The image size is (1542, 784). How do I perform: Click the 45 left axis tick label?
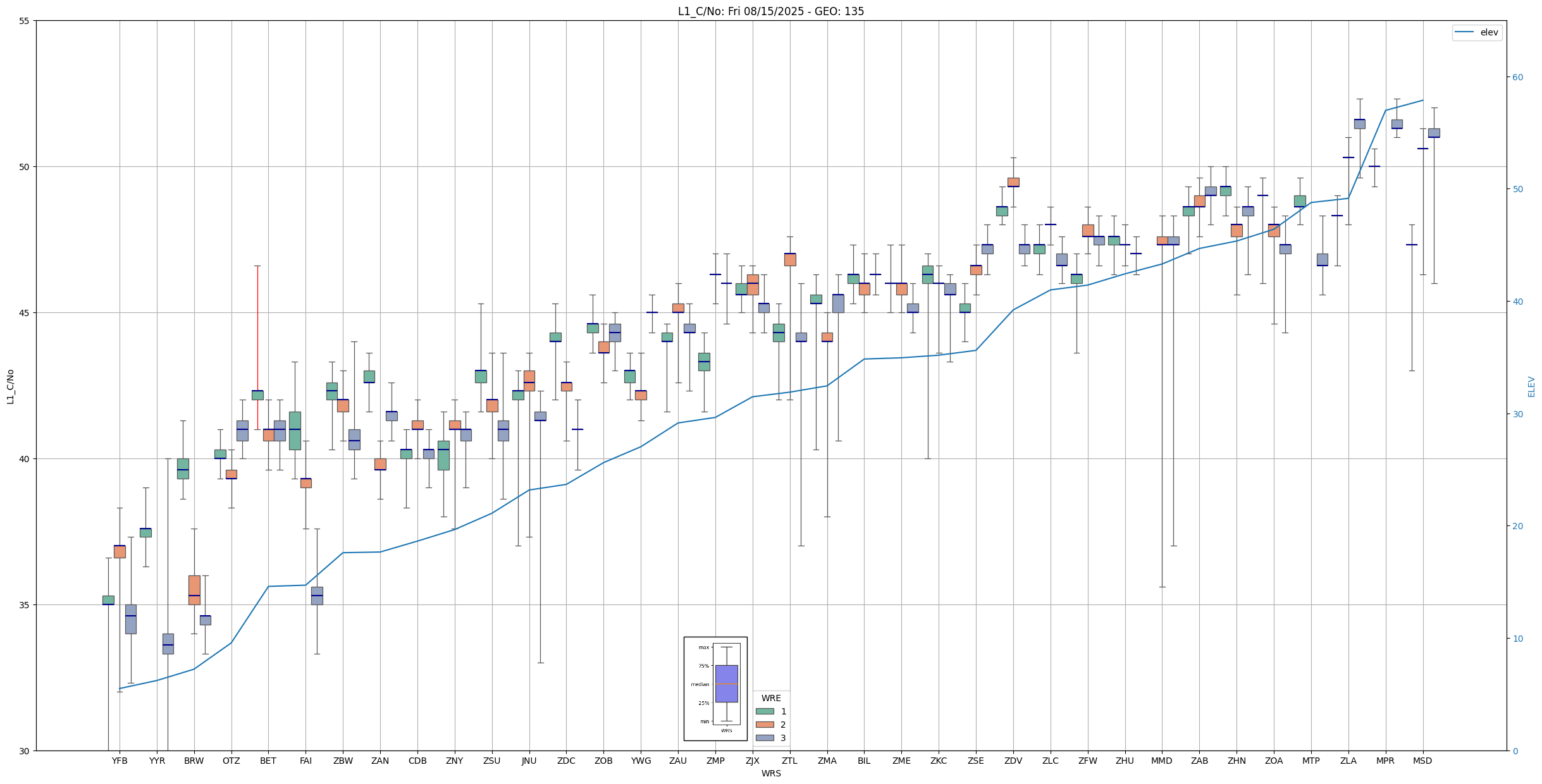click(x=25, y=313)
